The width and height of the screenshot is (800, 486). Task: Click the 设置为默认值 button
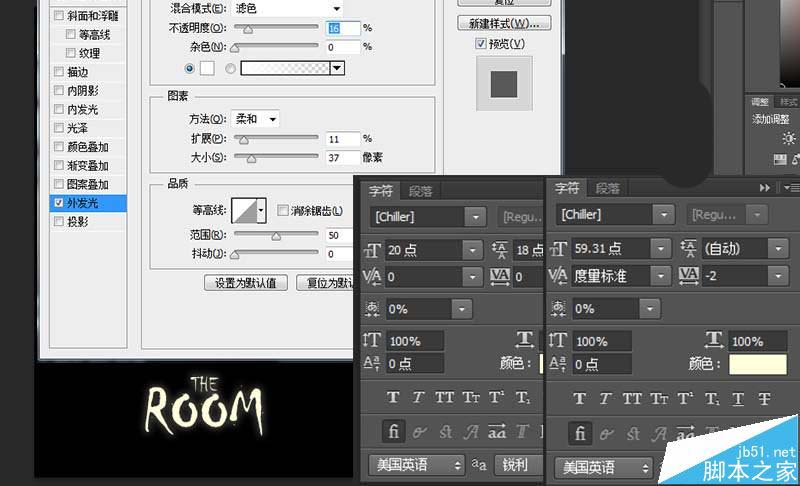(245, 283)
